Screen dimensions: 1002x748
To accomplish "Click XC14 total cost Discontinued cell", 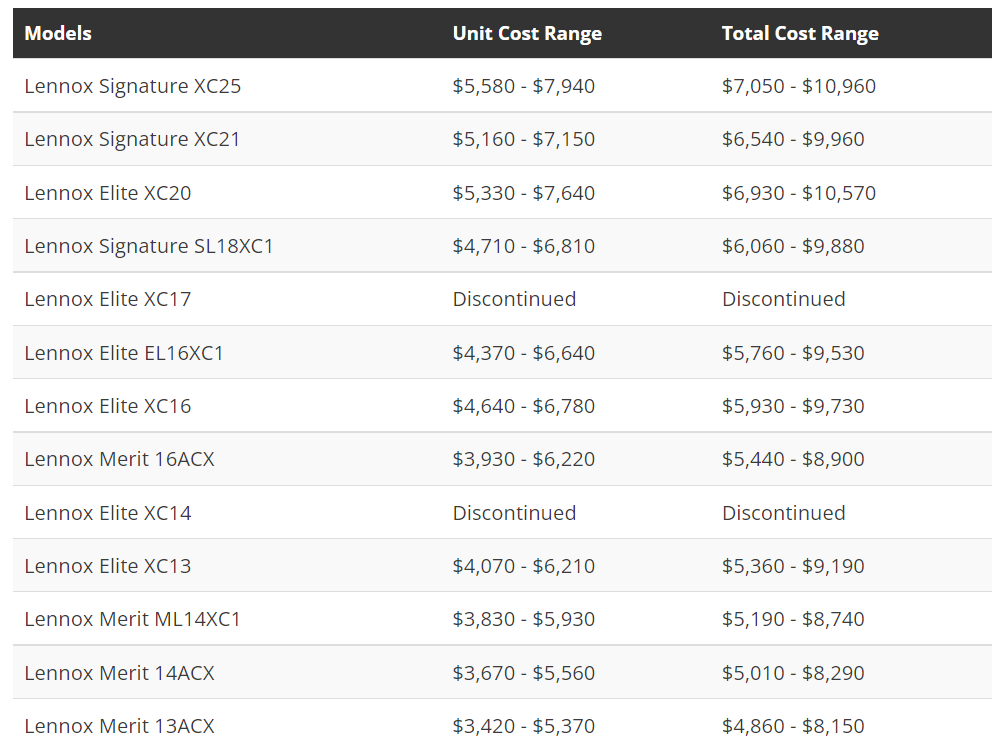I will (x=783, y=513).
